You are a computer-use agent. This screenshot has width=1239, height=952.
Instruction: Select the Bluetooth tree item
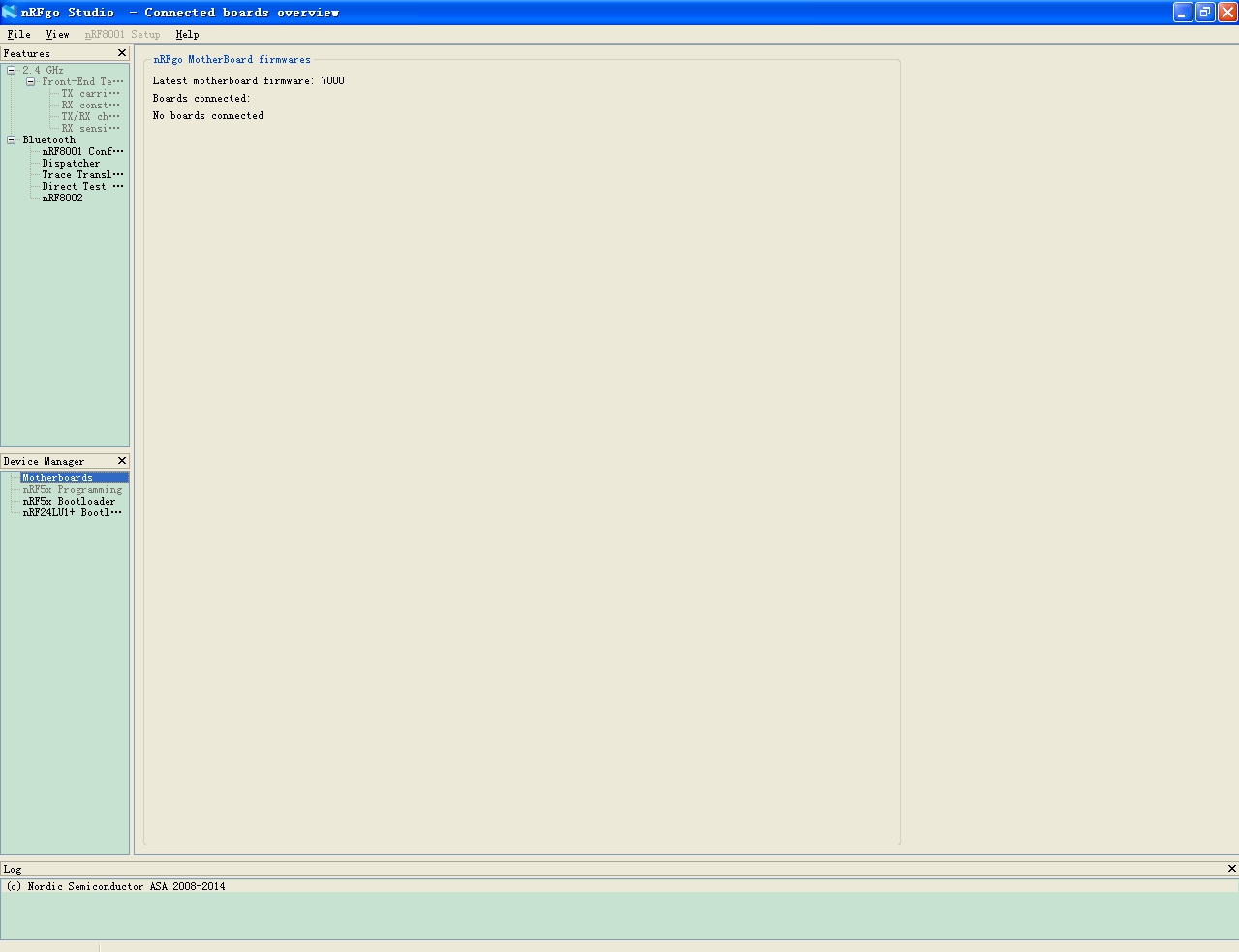coord(49,140)
